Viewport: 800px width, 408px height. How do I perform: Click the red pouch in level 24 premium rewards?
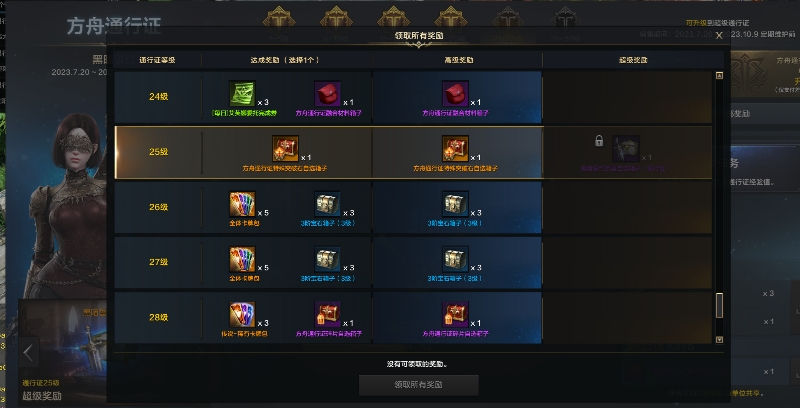[x=455, y=94]
